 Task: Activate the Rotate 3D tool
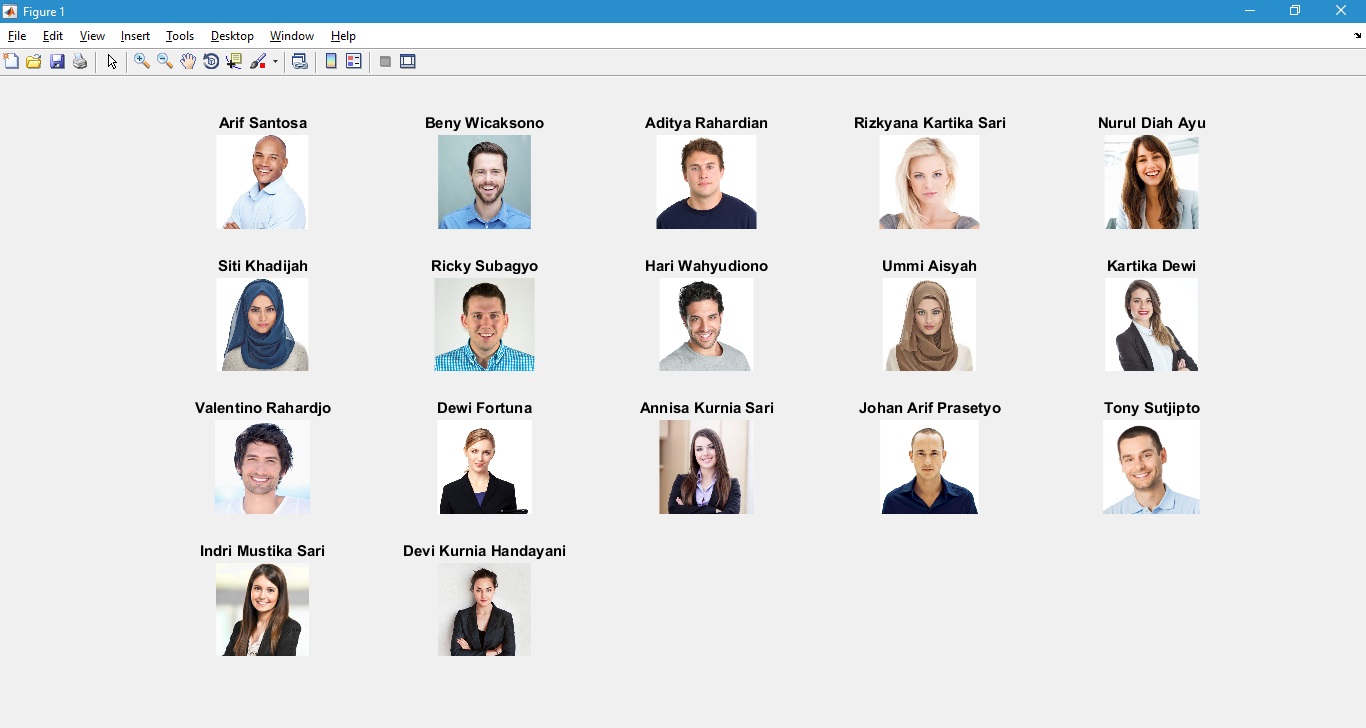tap(211, 62)
